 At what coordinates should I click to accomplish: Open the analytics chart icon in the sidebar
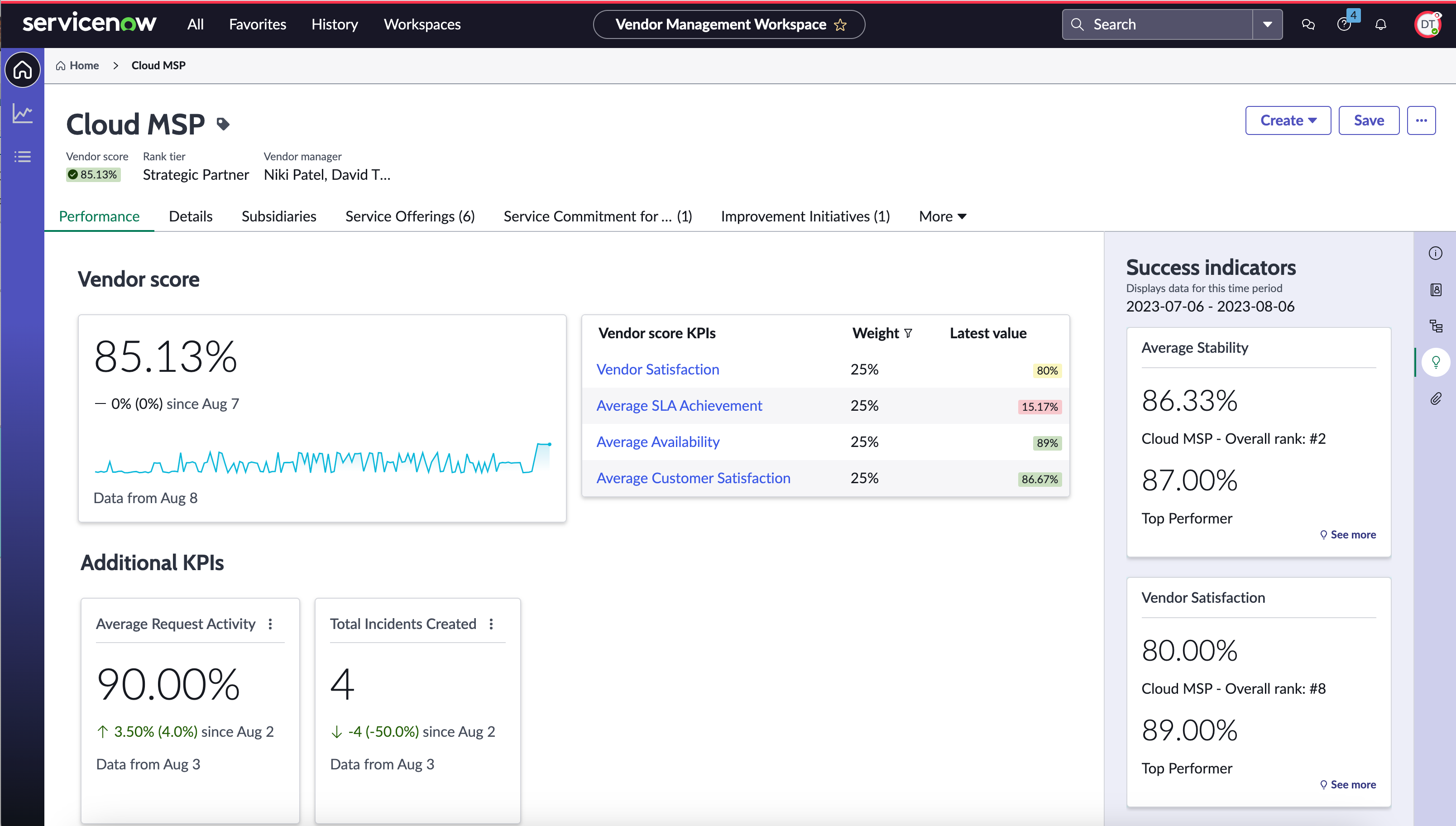[23, 114]
